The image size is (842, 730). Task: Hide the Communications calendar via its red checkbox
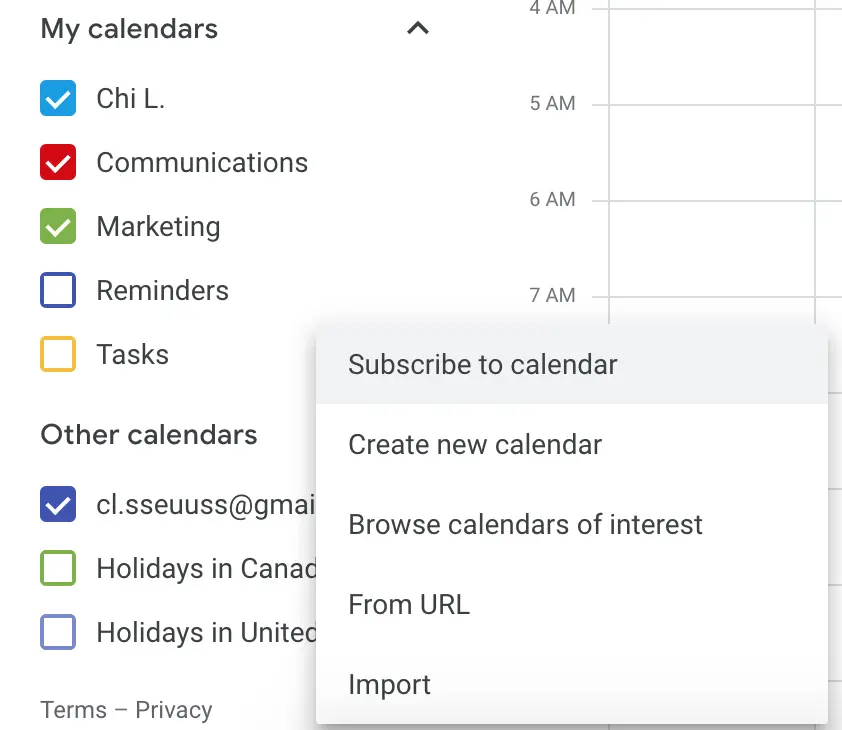point(58,163)
